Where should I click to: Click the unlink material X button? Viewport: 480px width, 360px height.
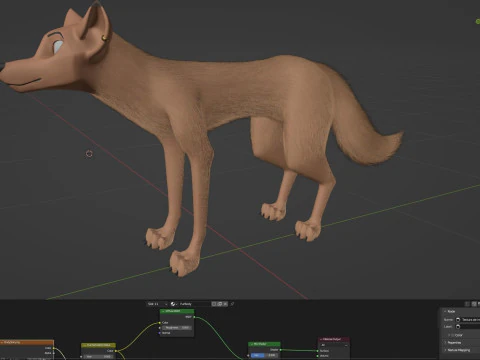tap(225, 304)
